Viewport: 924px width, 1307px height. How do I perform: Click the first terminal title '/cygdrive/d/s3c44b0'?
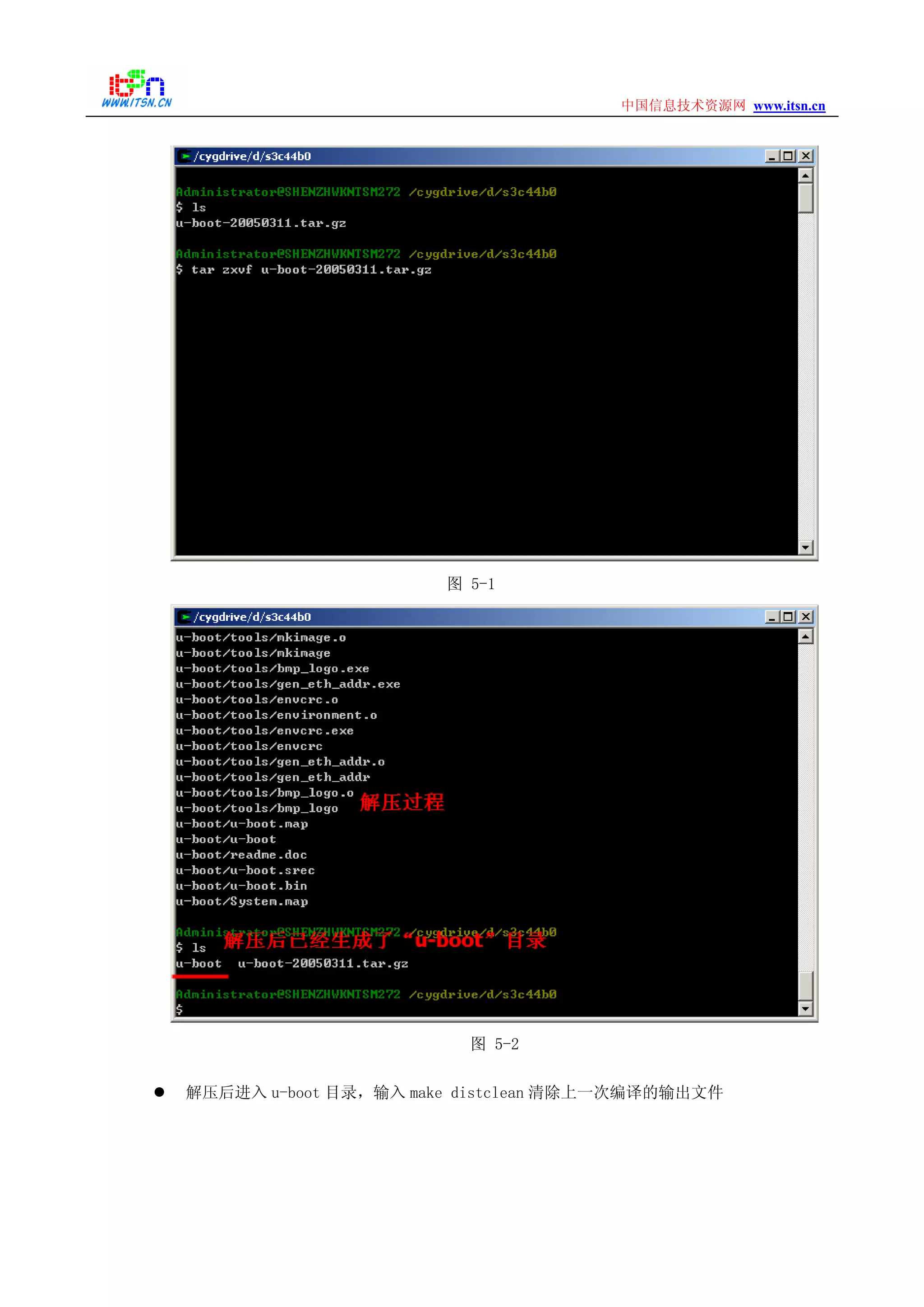pos(253,156)
